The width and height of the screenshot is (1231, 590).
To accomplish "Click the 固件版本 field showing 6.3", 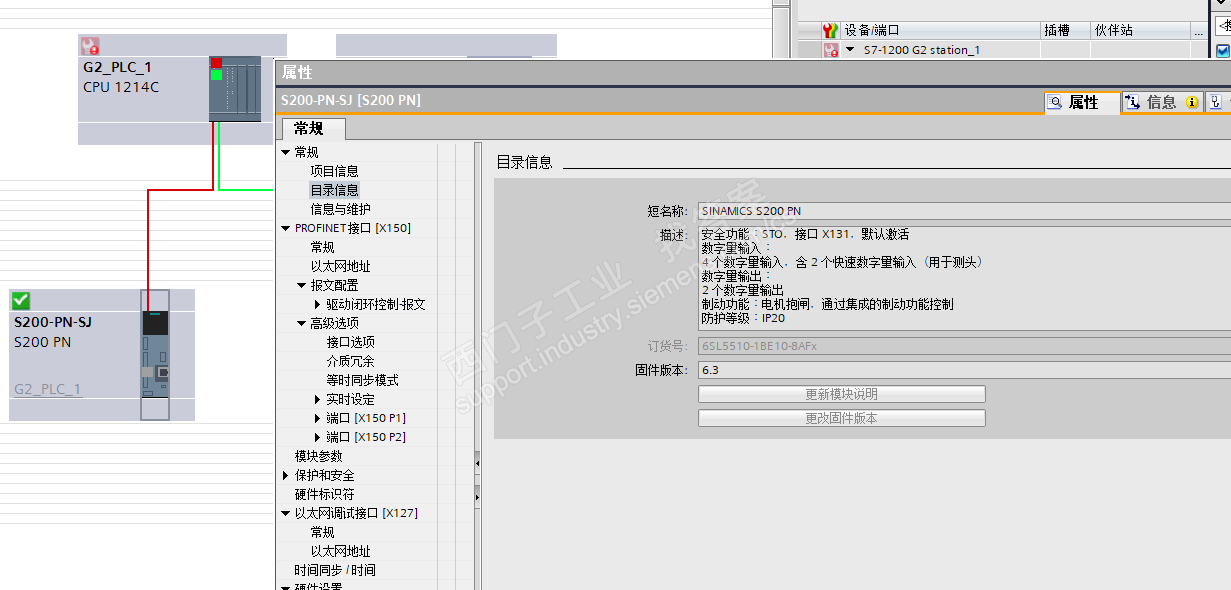I will [964, 370].
